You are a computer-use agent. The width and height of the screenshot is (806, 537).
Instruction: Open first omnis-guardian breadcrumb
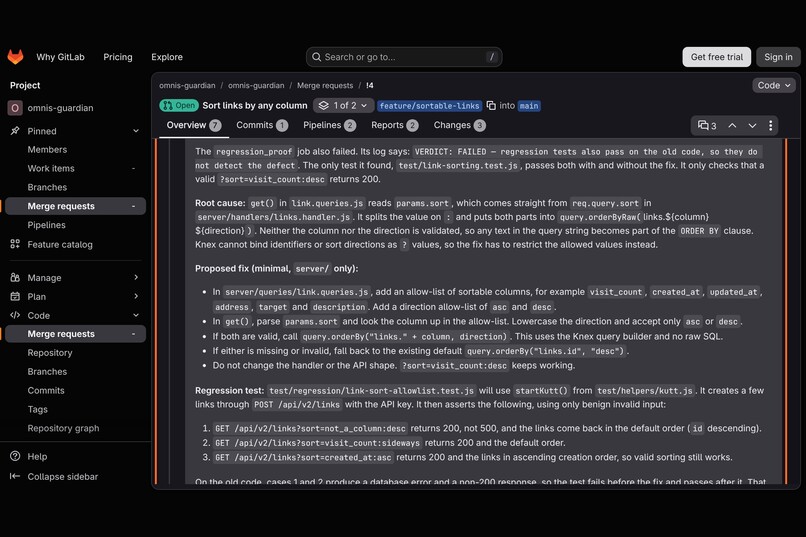coord(187,85)
